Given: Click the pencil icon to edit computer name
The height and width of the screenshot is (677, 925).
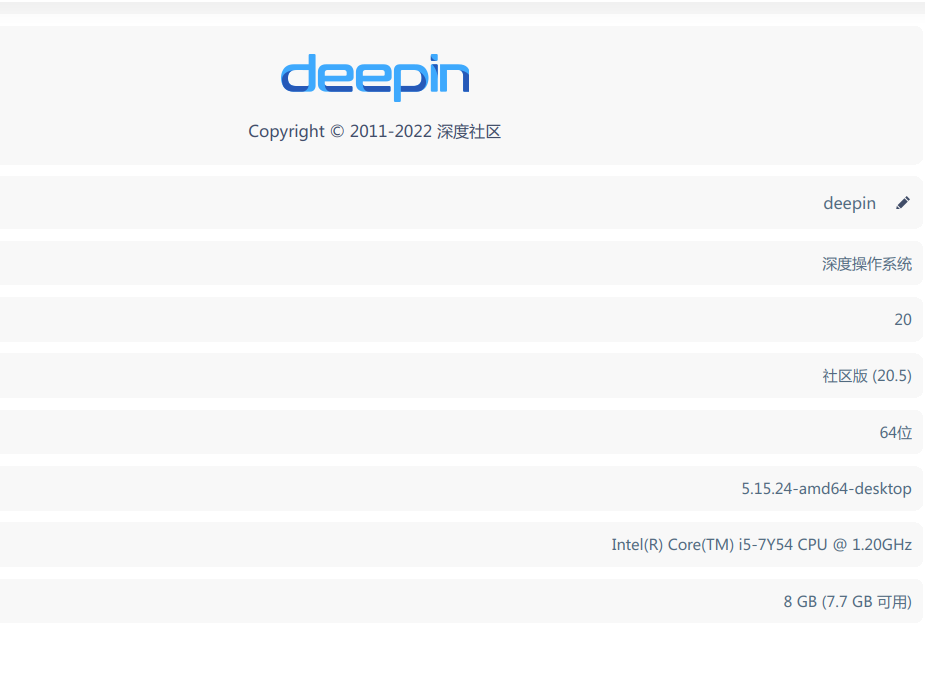Looking at the screenshot, I should [903, 203].
